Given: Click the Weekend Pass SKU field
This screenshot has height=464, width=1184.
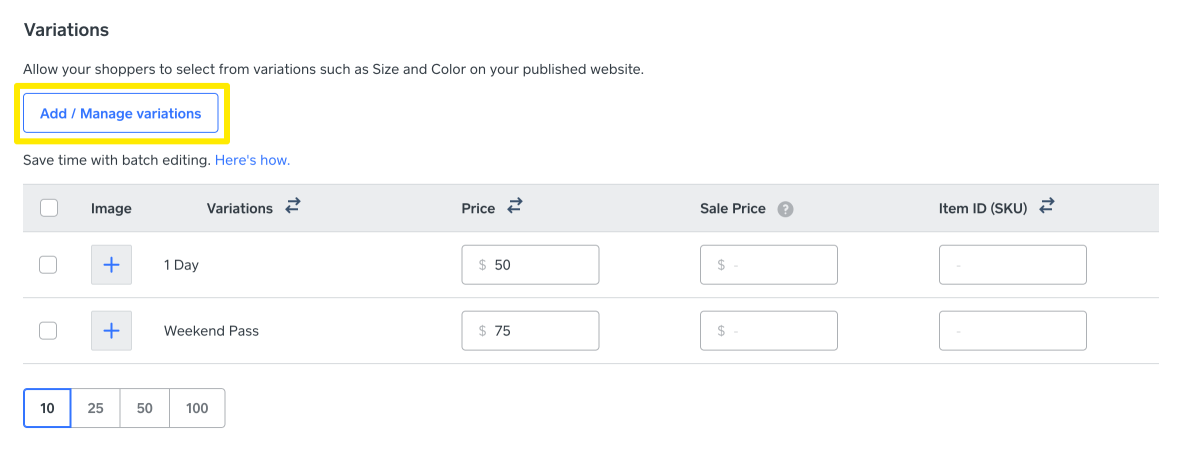Looking at the screenshot, I should (1012, 331).
